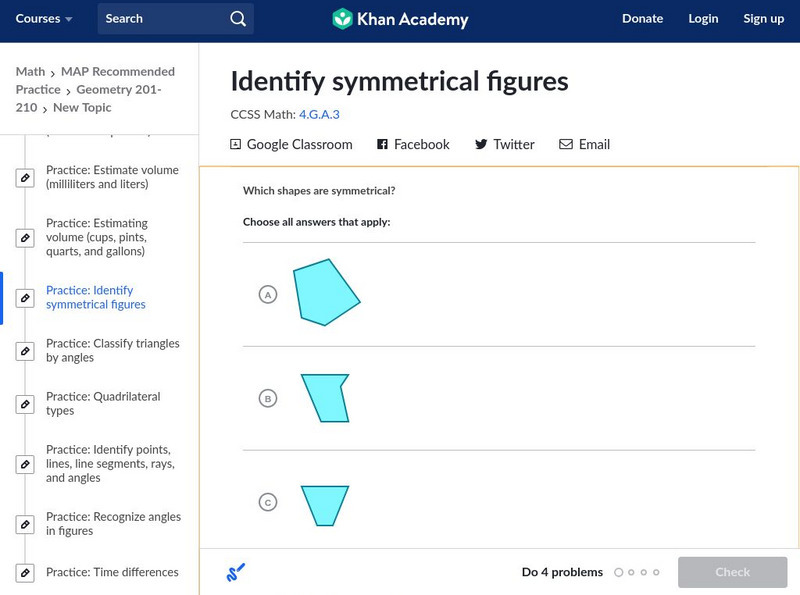
Task: Open Practice: Time differences item
Action: (x=112, y=572)
